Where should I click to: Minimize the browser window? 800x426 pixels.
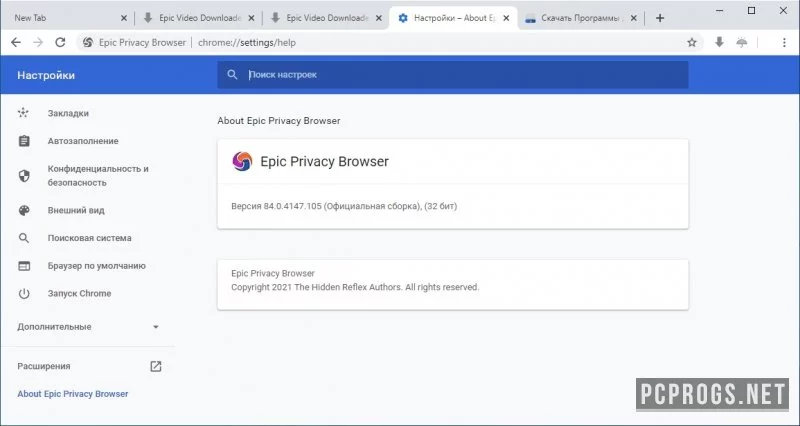[719, 10]
